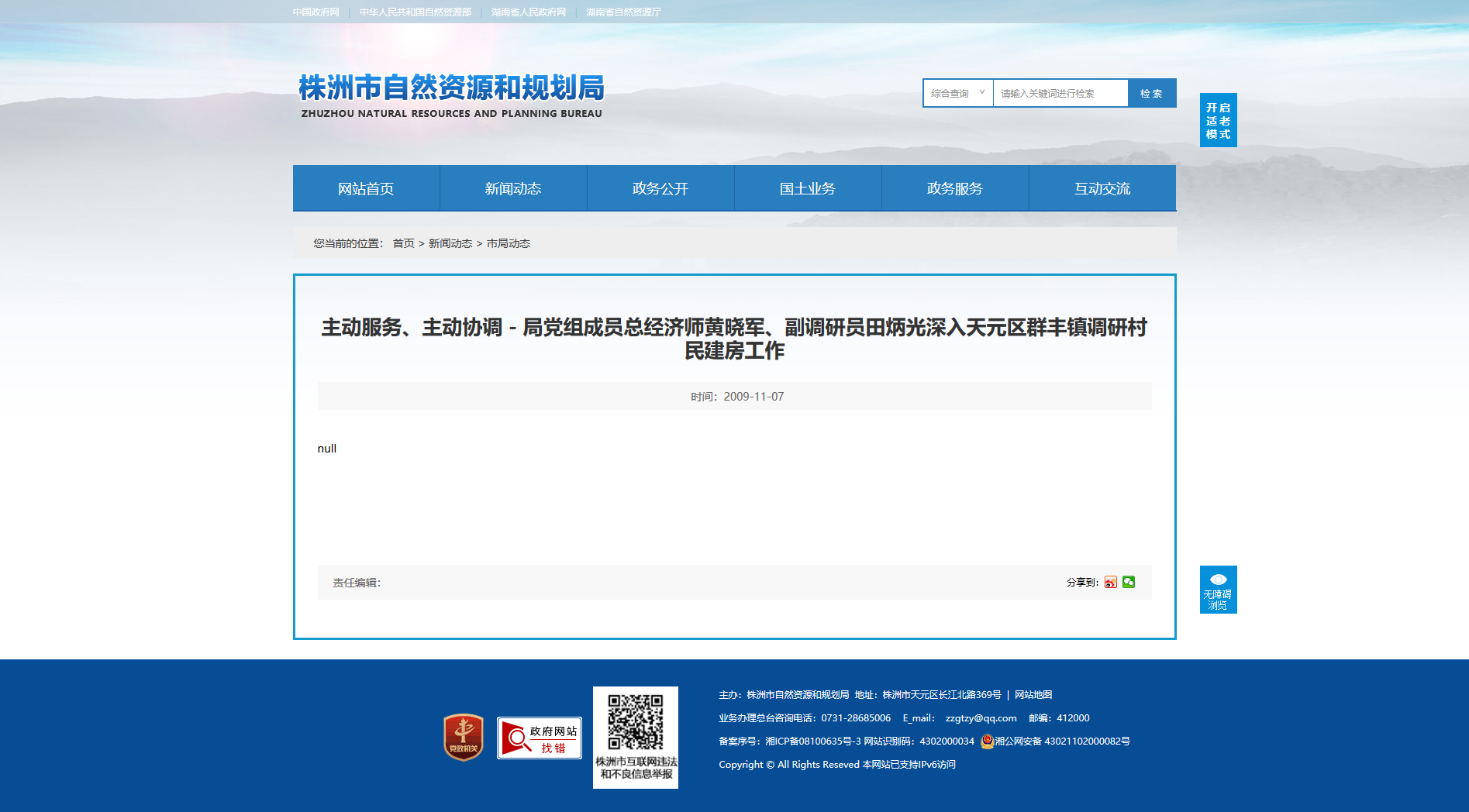The image size is (1469, 812).
Task: Enable the elderly-friendly mode button
Action: 1218,120
